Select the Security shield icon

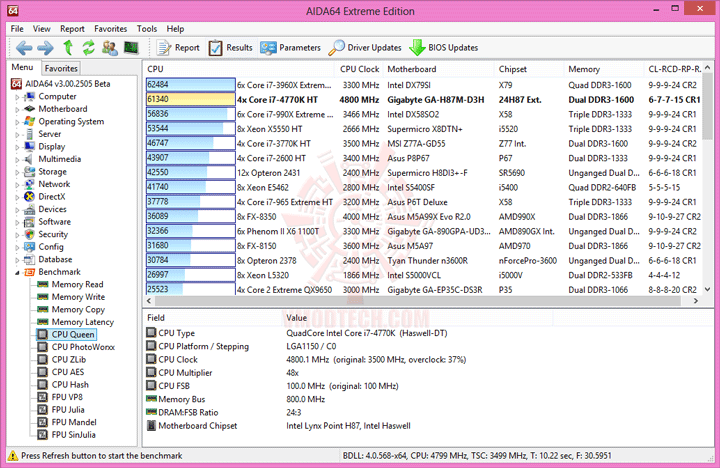[x=29, y=234]
